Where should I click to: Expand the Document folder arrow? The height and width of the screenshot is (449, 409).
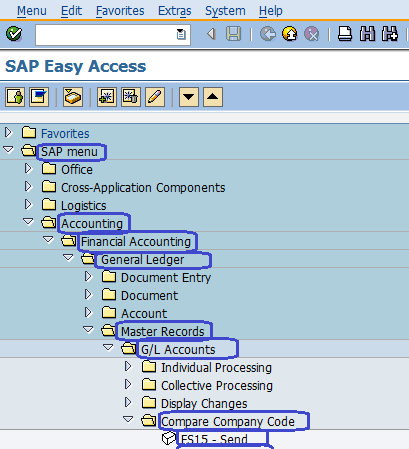[88, 294]
